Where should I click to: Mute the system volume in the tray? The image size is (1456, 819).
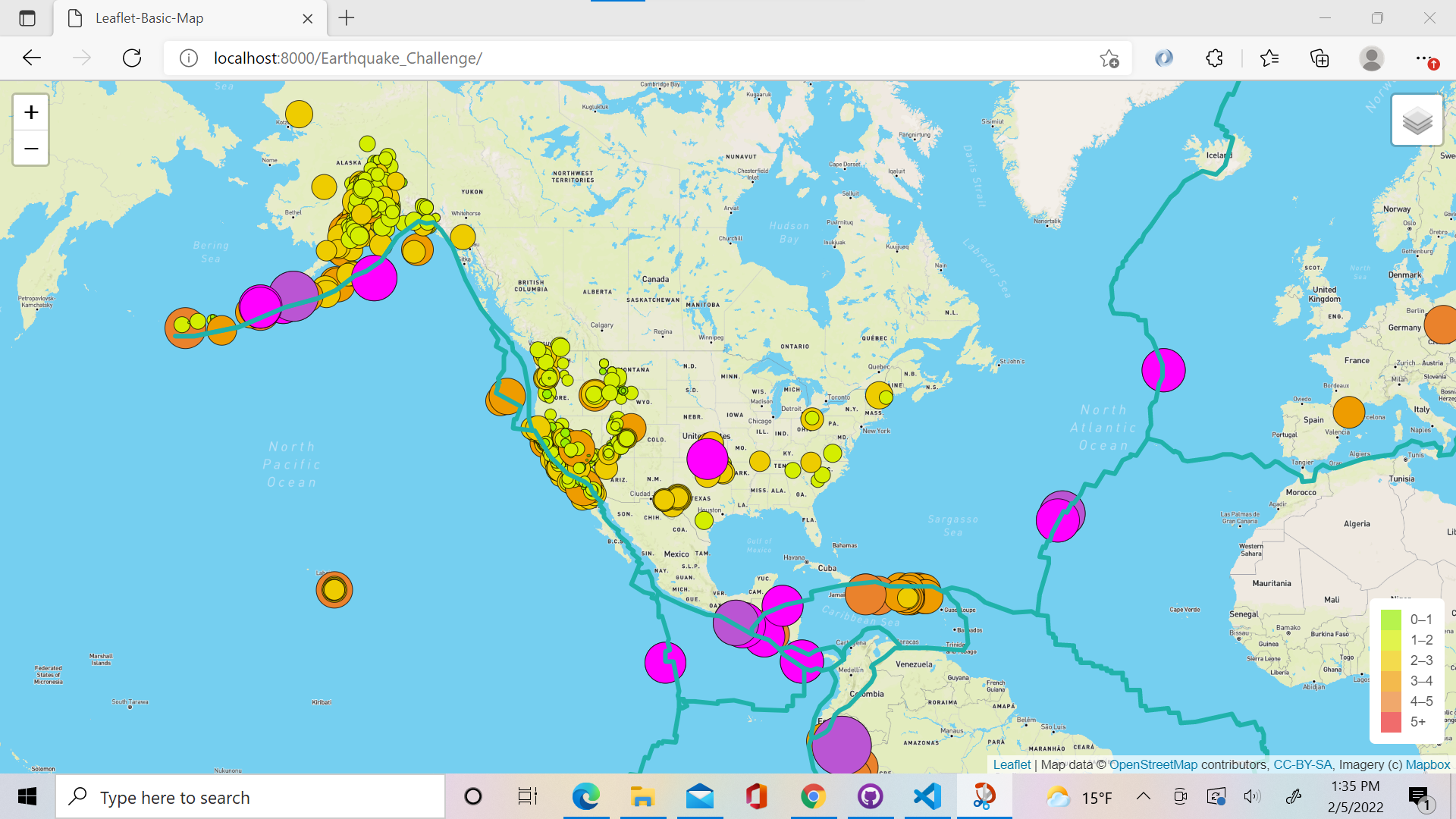[1253, 796]
